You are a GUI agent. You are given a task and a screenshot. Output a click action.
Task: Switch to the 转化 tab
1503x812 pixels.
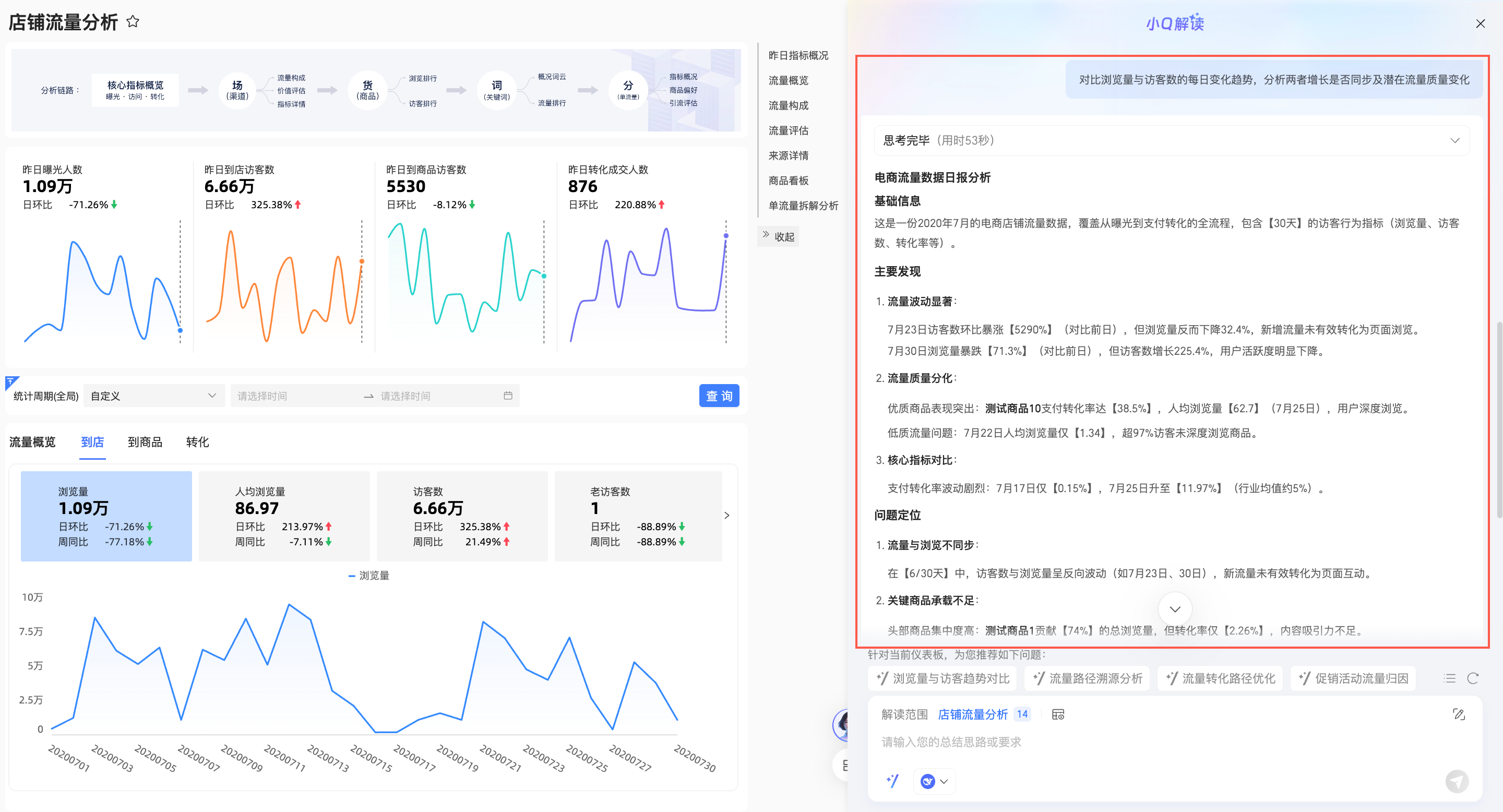tap(197, 442)
